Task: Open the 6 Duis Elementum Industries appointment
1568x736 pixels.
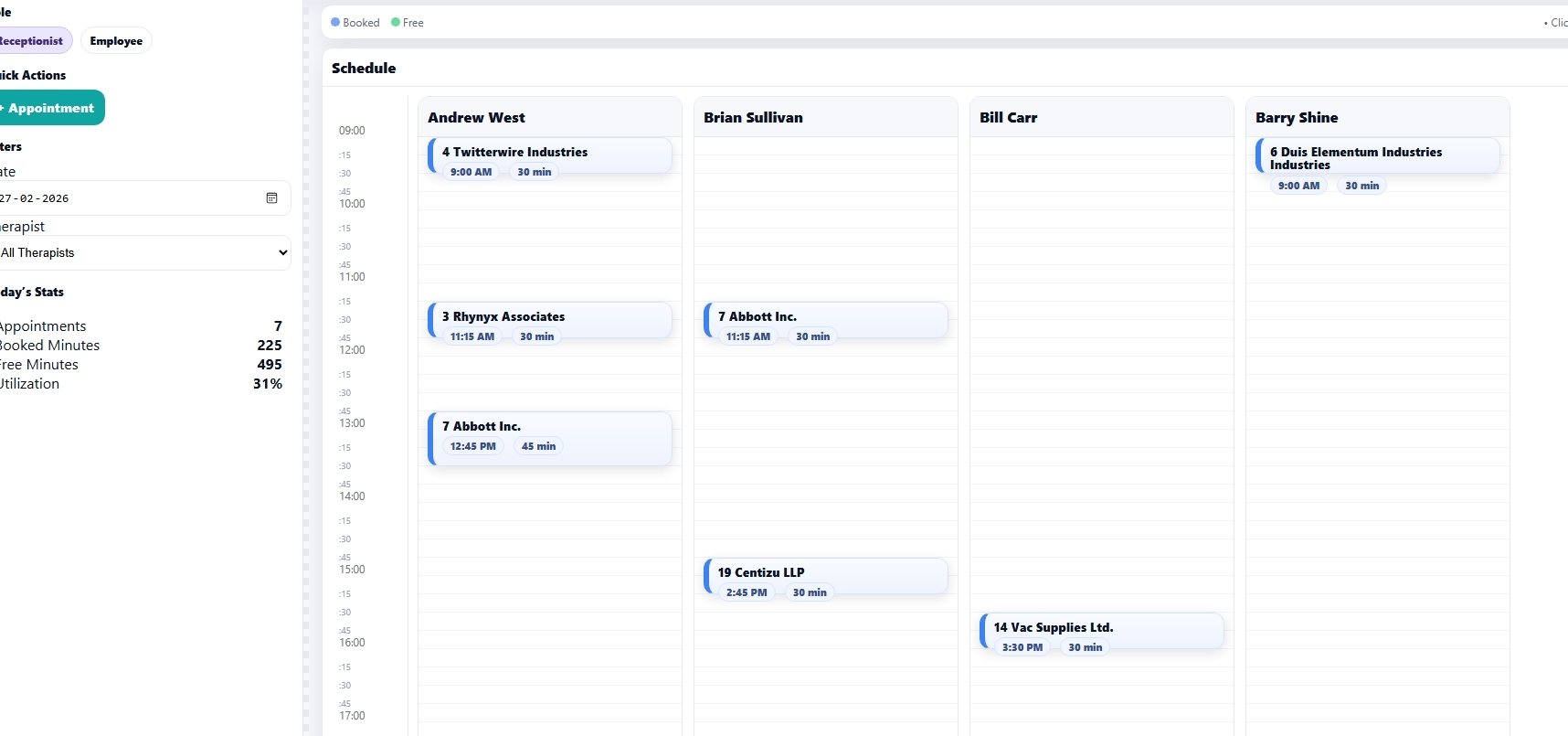Action: [1378, 155]
